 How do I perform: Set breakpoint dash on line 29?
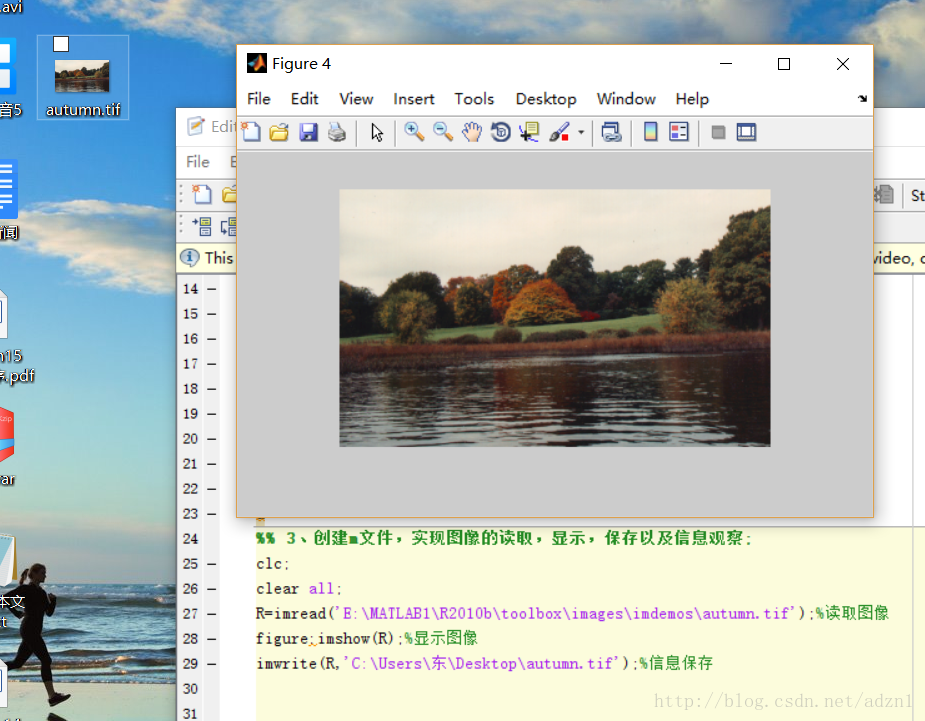tap(212, 664)
